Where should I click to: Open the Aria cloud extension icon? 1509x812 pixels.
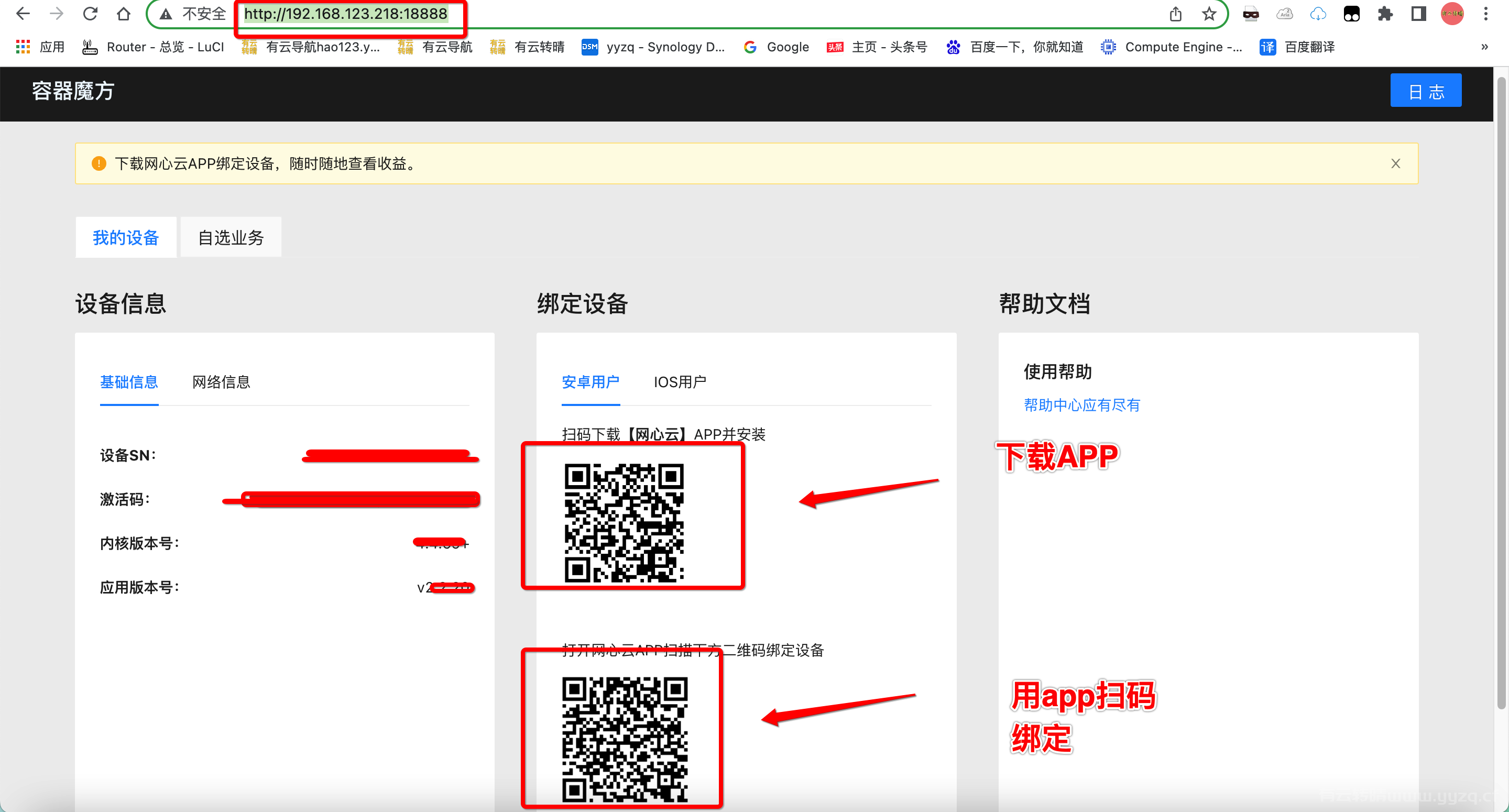pos(1284,14)
